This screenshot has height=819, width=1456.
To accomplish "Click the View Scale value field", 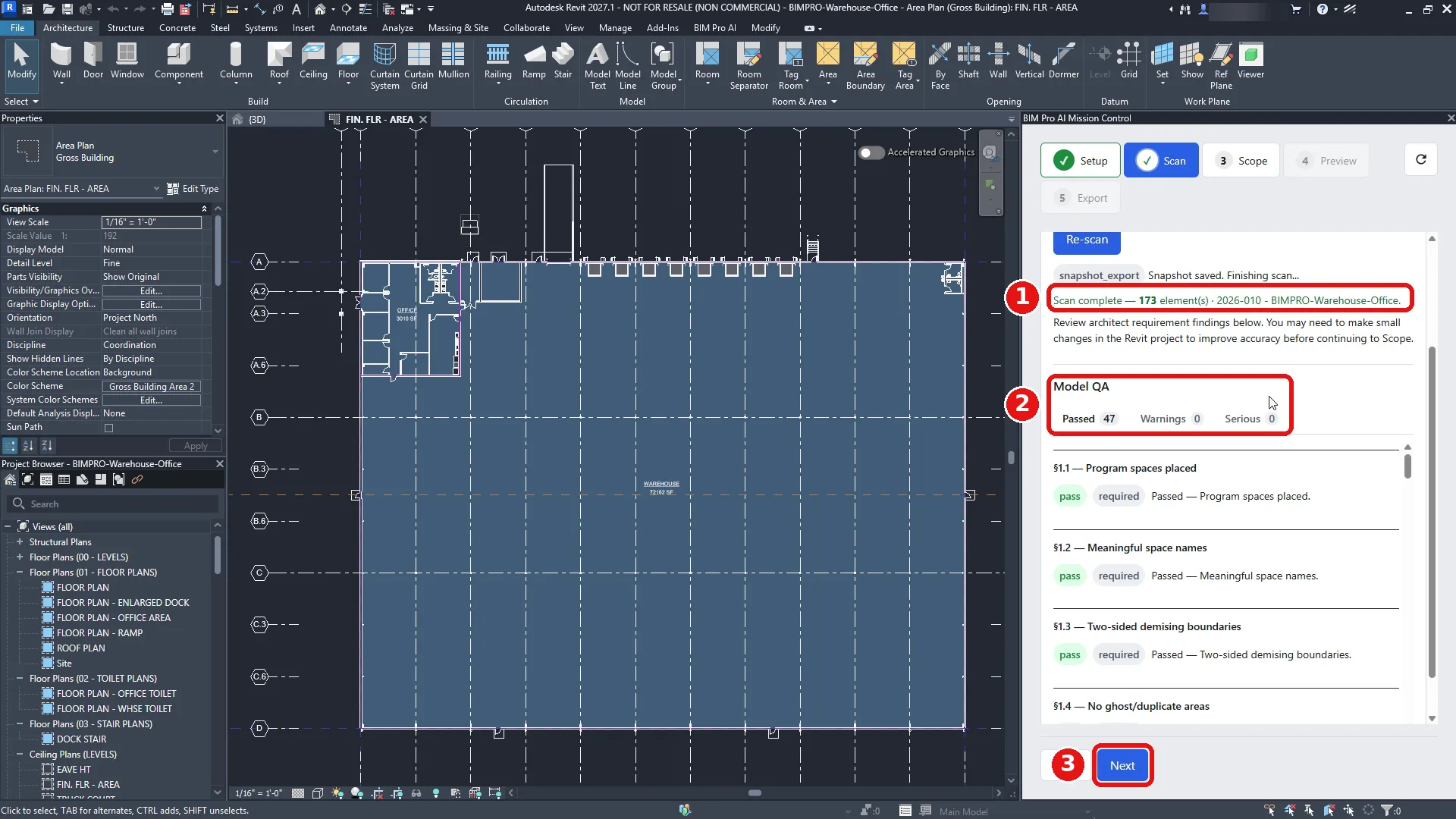I will coord(152,222).
